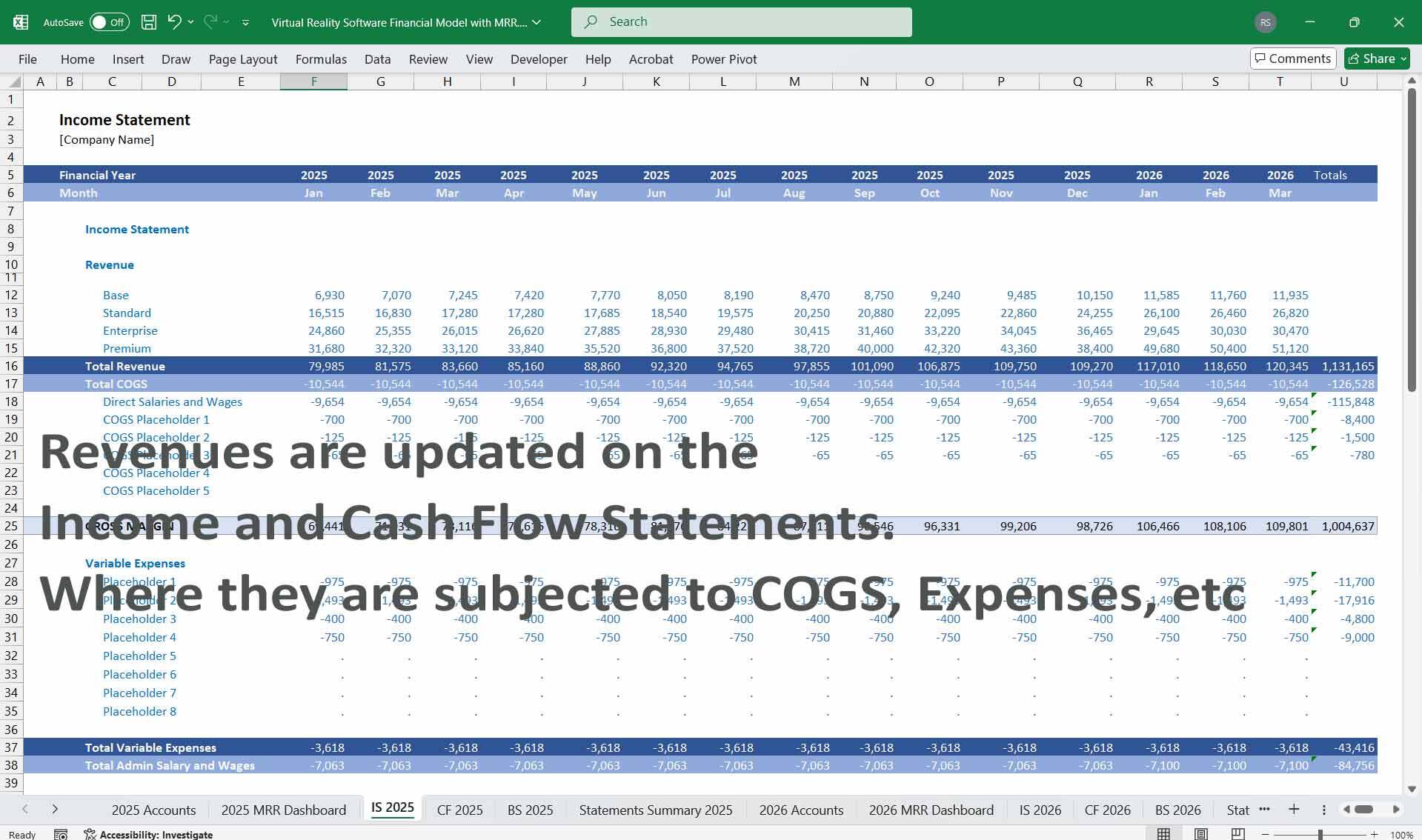The height and width of the screenshot is (840, 1422).
Task: Open the Acrobat ribbon tab
Action: pyautogui.click(x=651, y=59)
